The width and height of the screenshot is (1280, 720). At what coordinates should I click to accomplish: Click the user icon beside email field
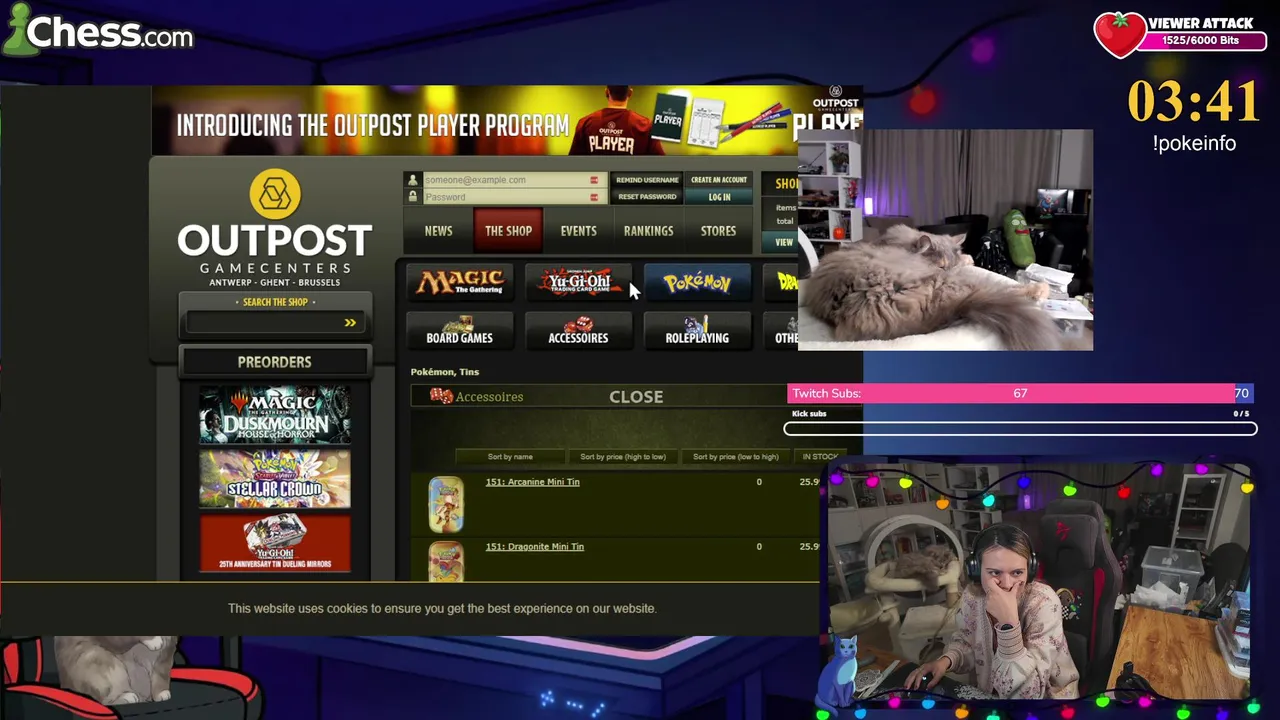coord(412,180)
